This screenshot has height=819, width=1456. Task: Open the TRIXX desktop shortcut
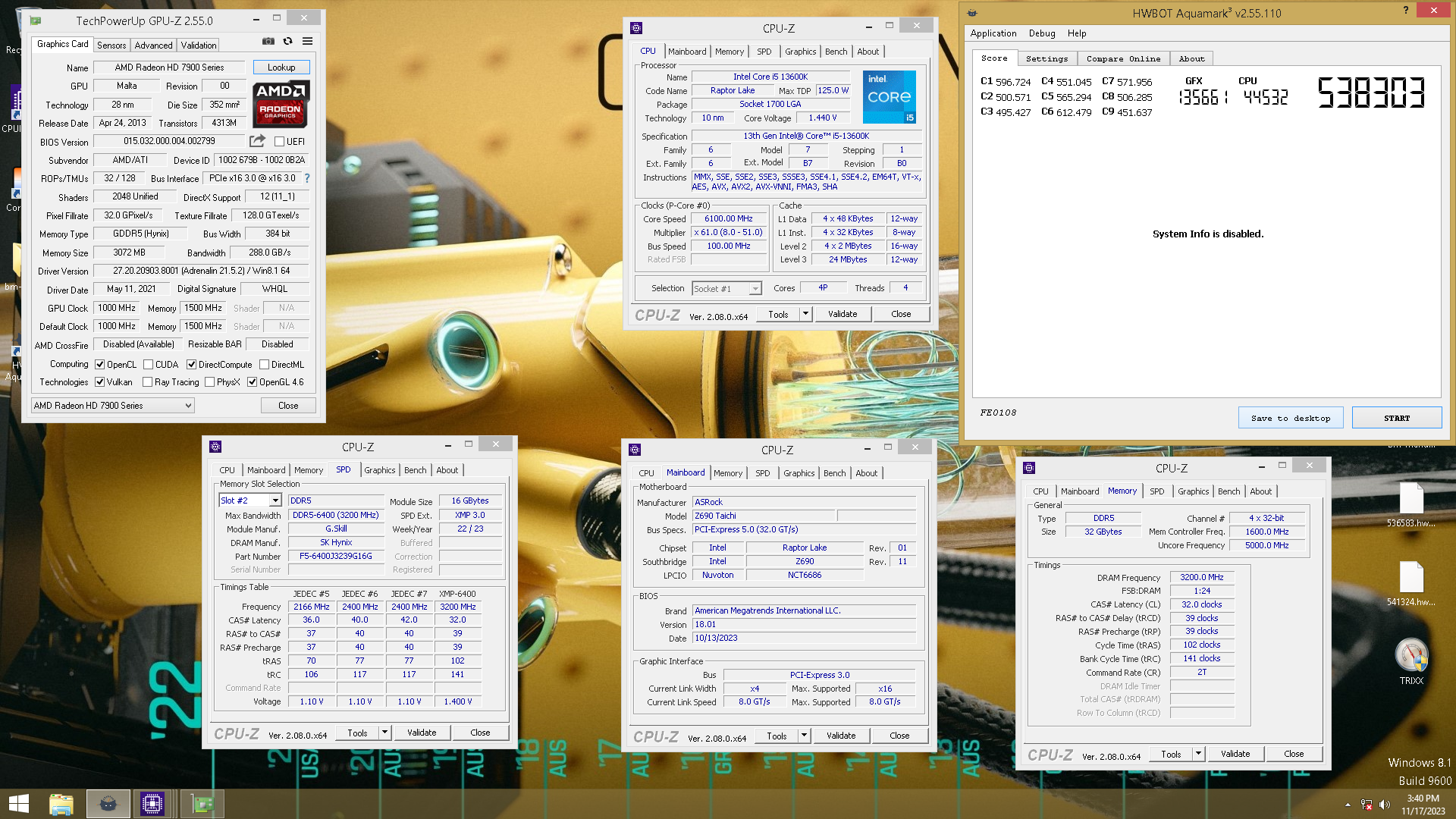(x=1411, y=661)
